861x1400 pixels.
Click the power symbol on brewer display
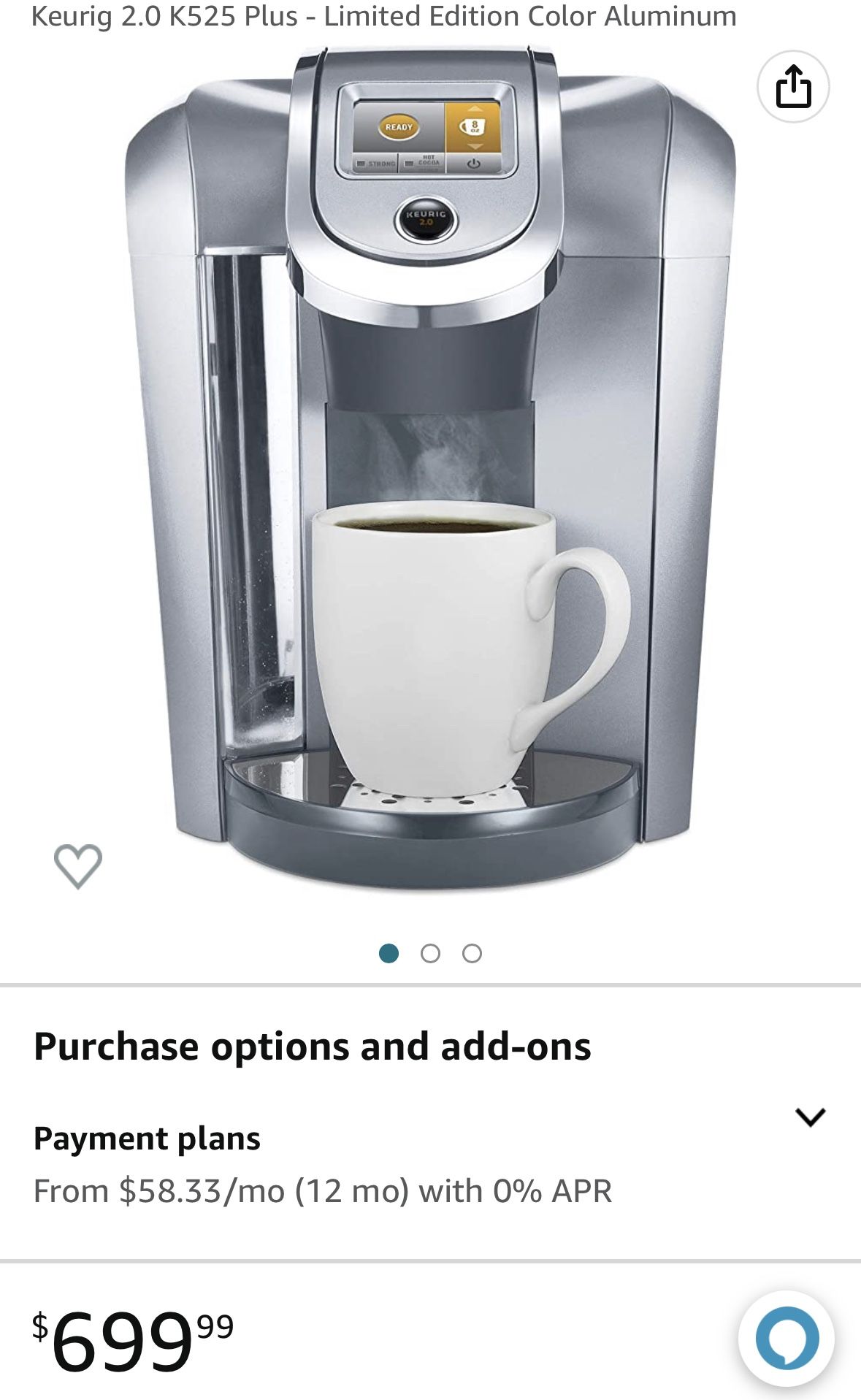473,164
